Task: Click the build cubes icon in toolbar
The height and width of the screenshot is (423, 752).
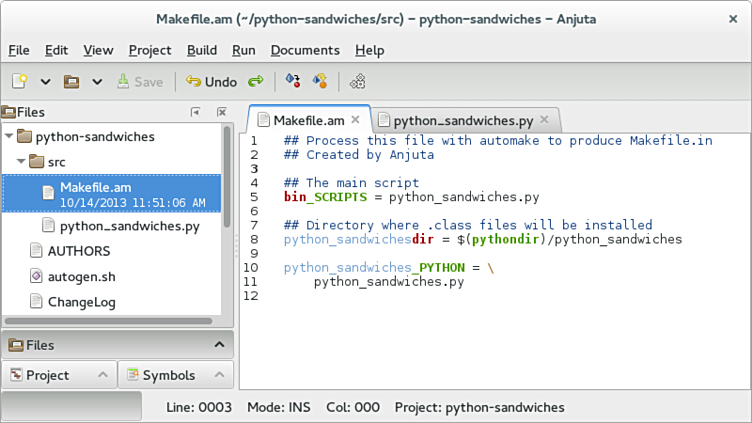Action: coord(357,82)
